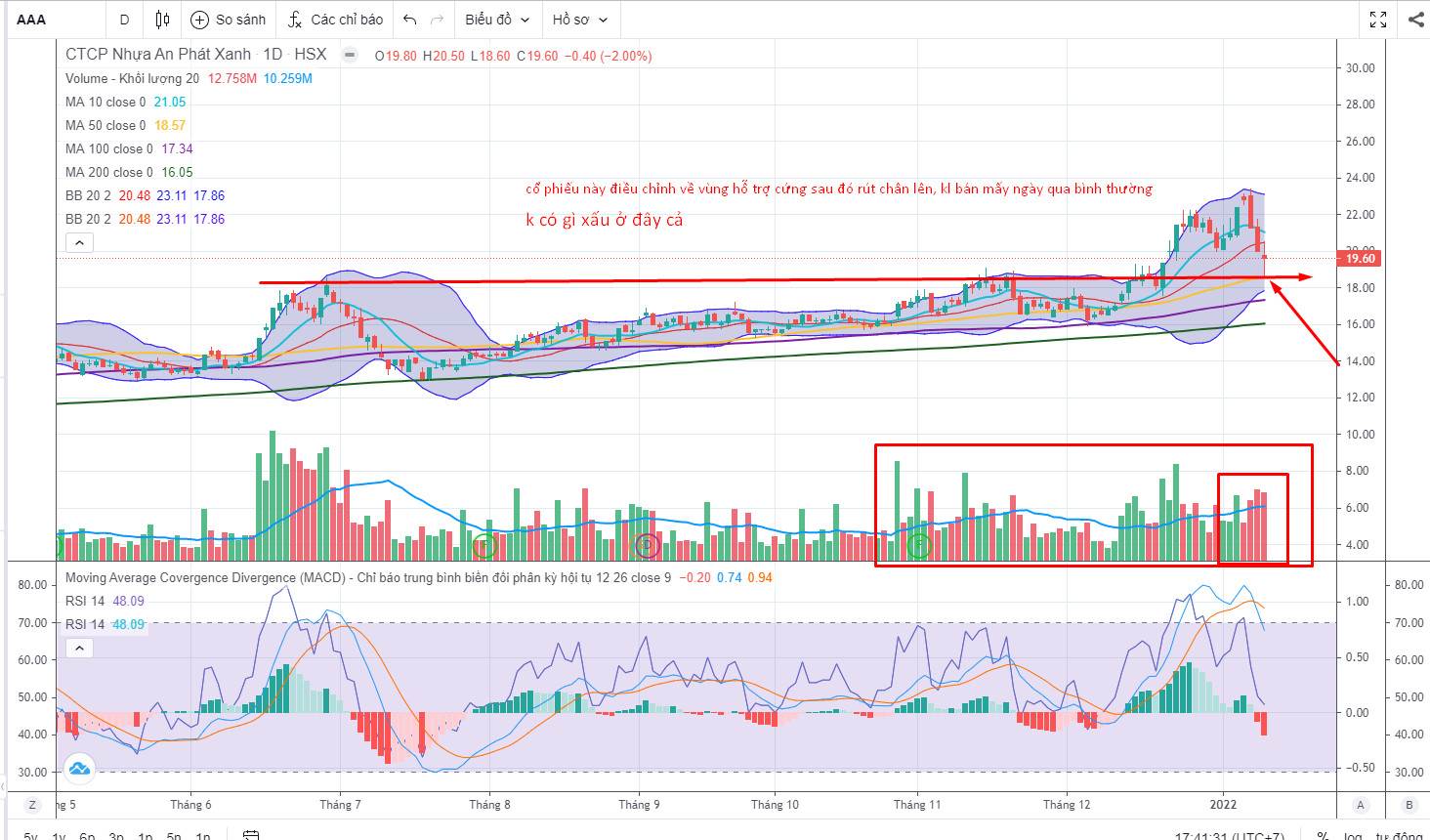Click the cloud logo in the indicator pane
Viewport: 1430px width, 840px height.
(x=80, y=768)
